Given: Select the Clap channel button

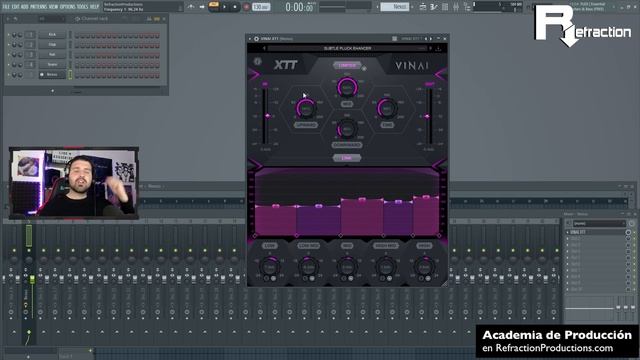Looking at the screenshot, I should click(x=52, y=44).
